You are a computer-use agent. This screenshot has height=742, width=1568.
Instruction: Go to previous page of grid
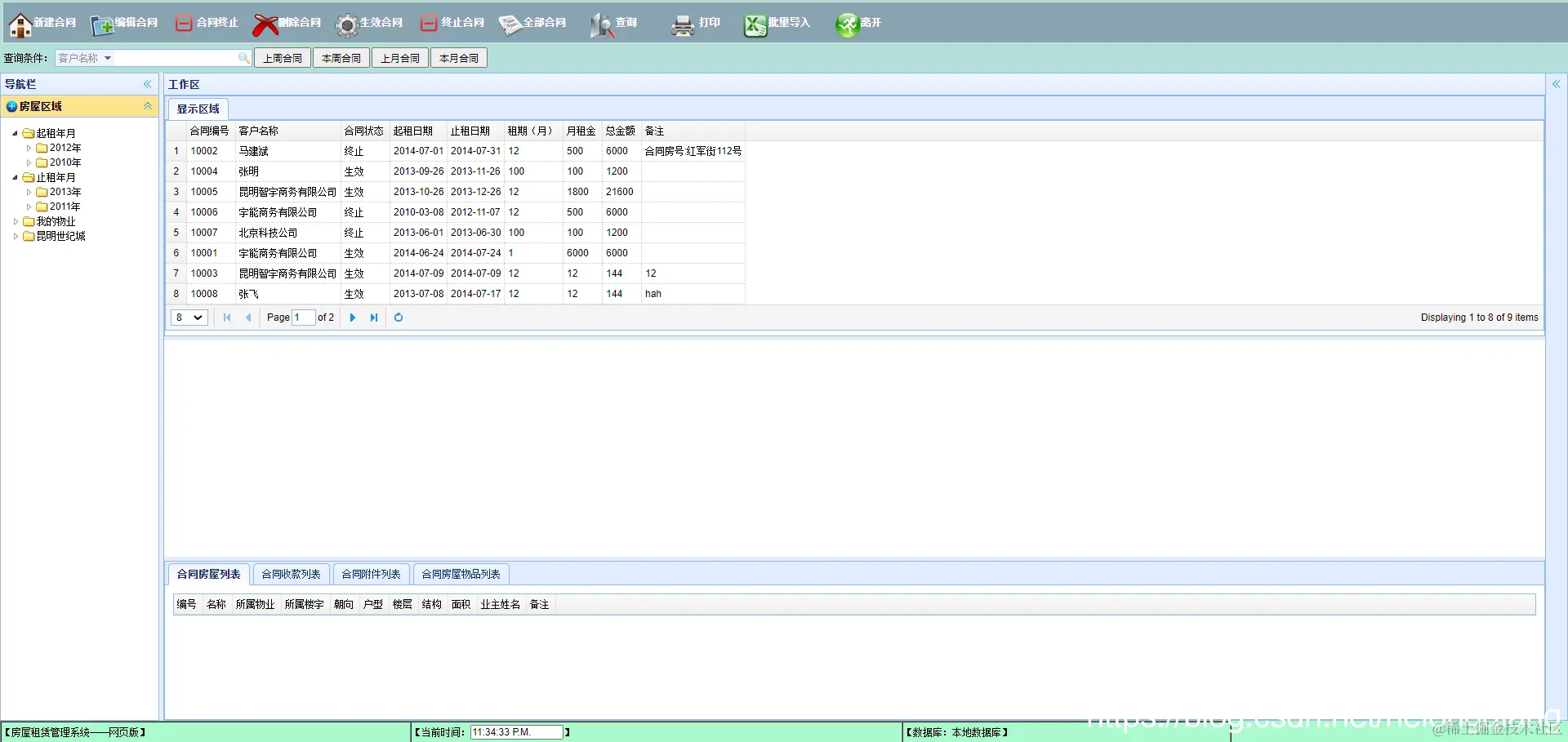pyautogui.click(x=248, y=318)
